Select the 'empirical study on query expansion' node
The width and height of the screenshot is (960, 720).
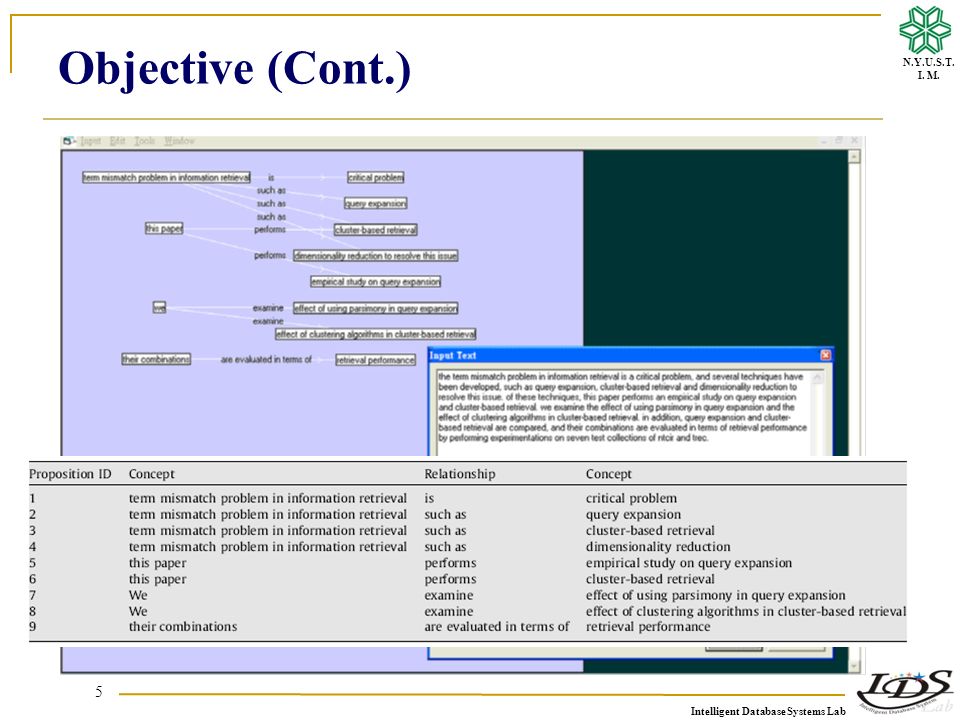coord(375,282)
